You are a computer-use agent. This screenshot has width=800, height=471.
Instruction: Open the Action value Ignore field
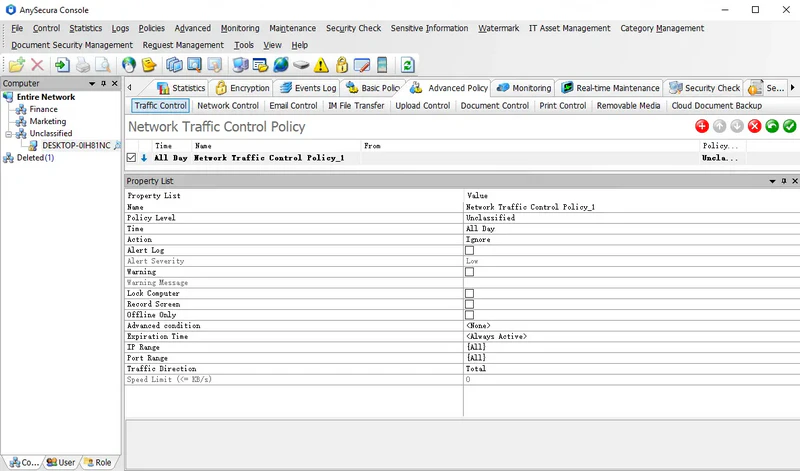632,239
